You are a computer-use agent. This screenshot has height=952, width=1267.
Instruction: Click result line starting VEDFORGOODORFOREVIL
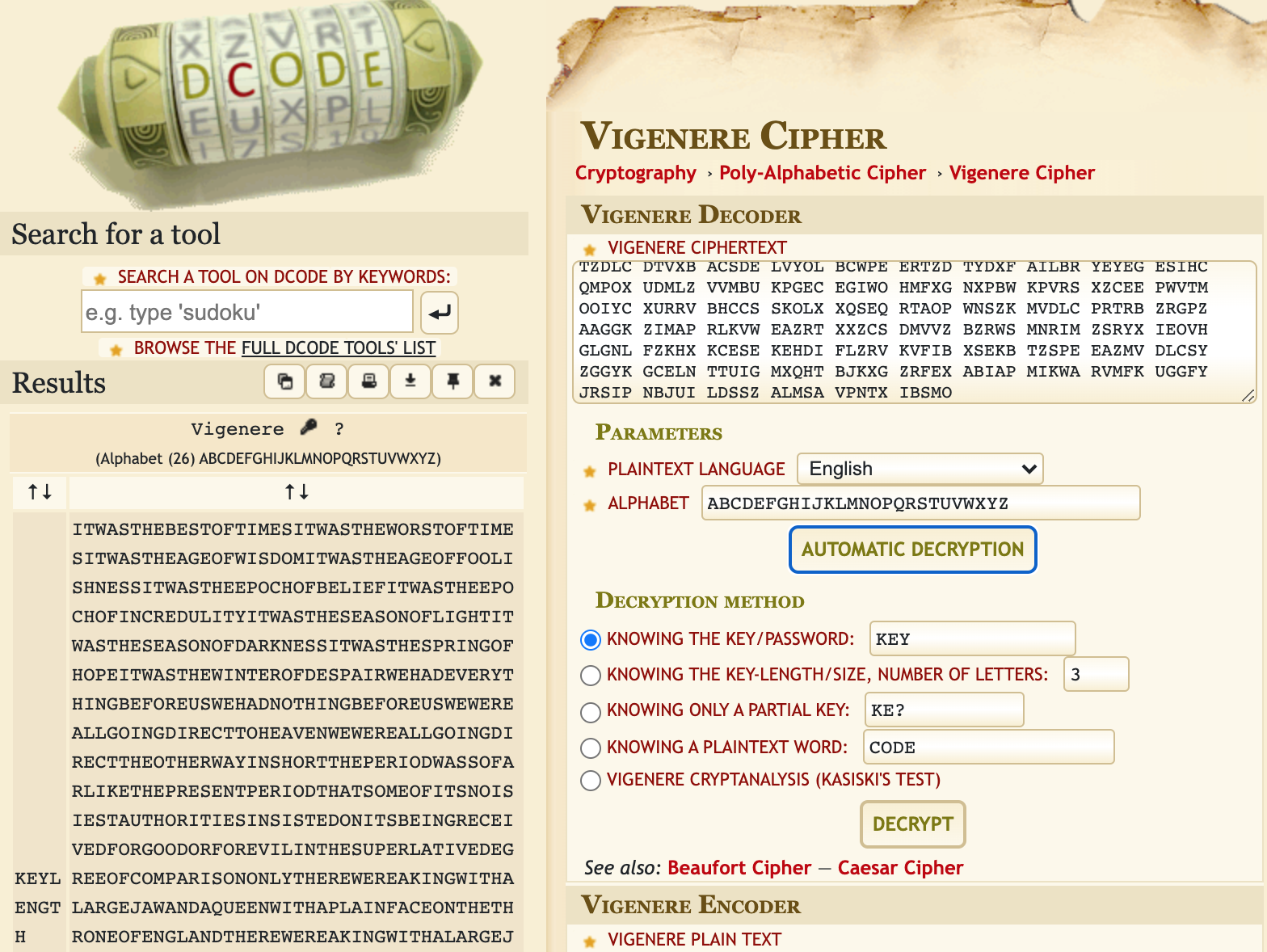(293, 849)
